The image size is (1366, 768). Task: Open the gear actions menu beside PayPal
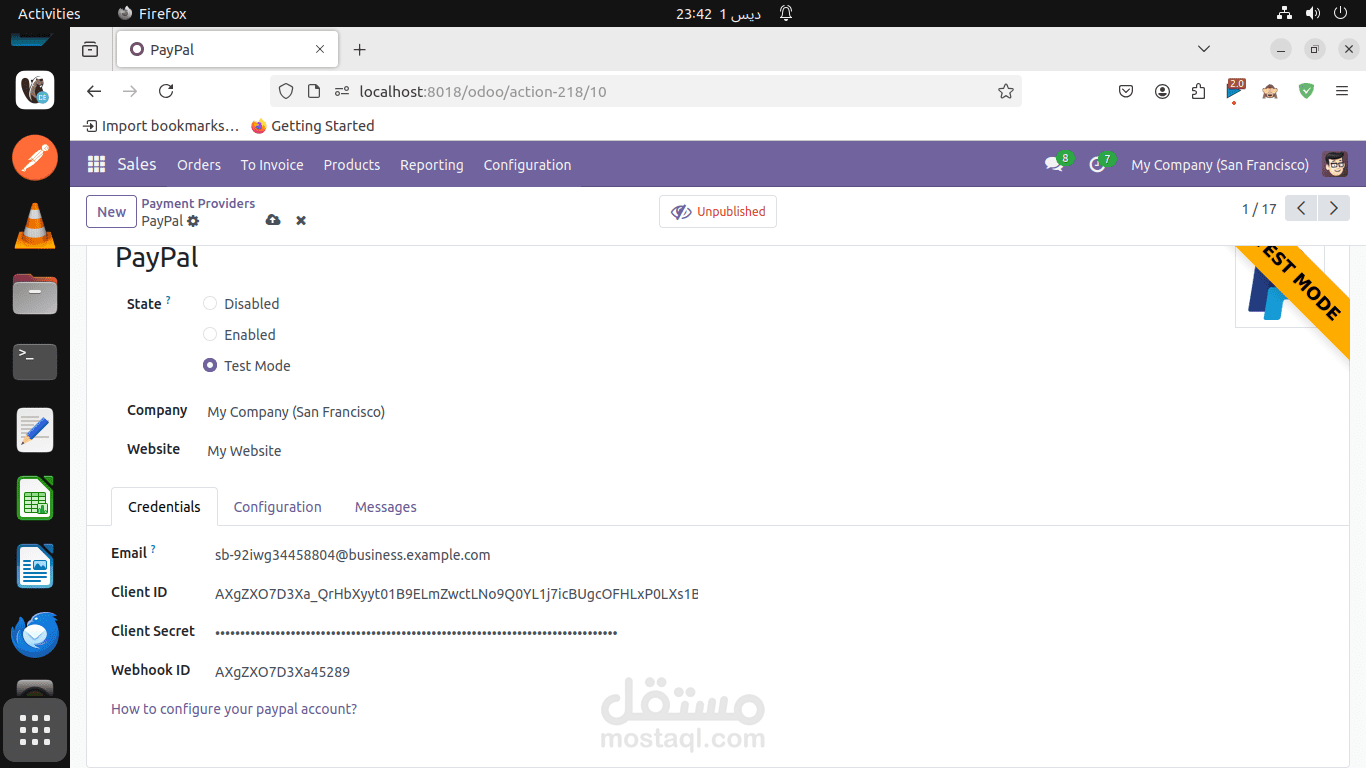[x=193, y=221]
